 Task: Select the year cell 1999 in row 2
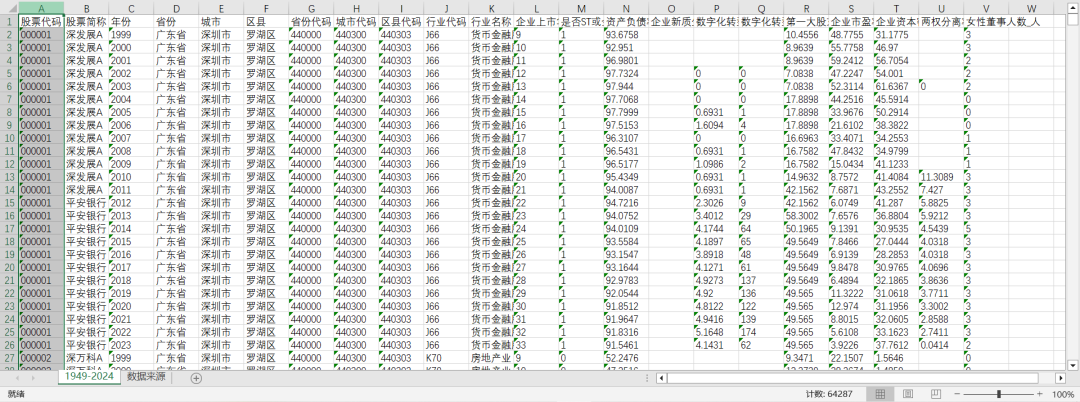(x=131, y=35)
